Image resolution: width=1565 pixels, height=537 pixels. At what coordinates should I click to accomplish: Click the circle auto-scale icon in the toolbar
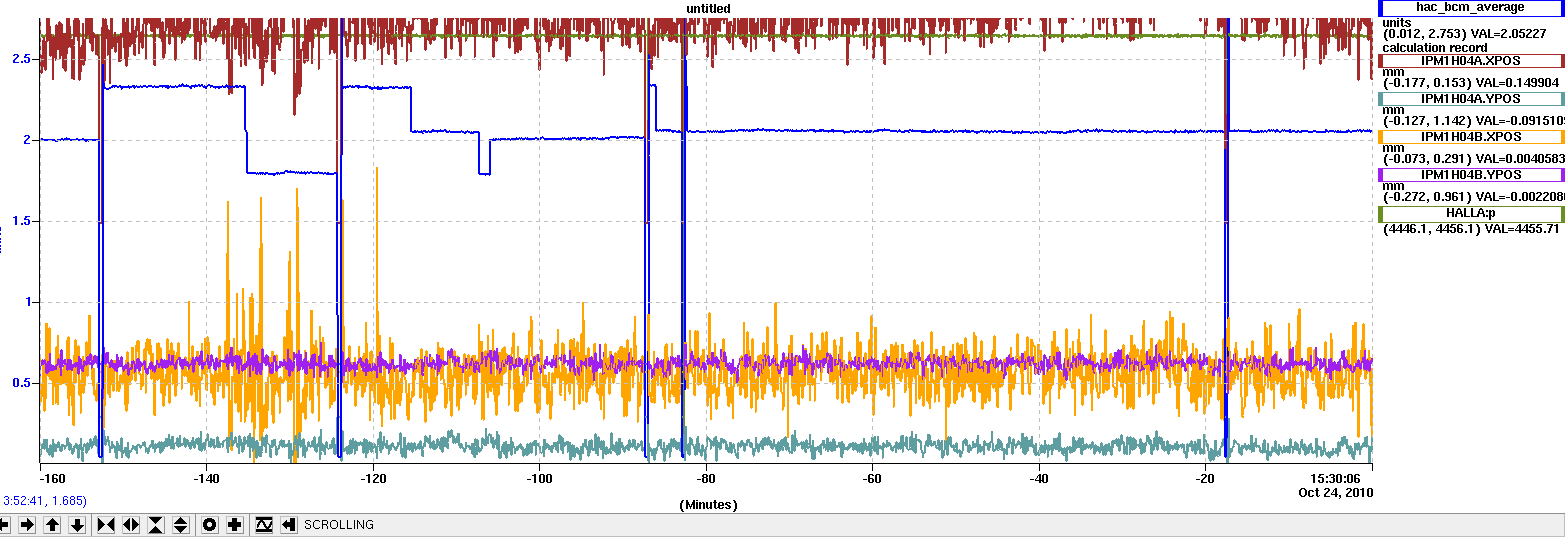210,524
